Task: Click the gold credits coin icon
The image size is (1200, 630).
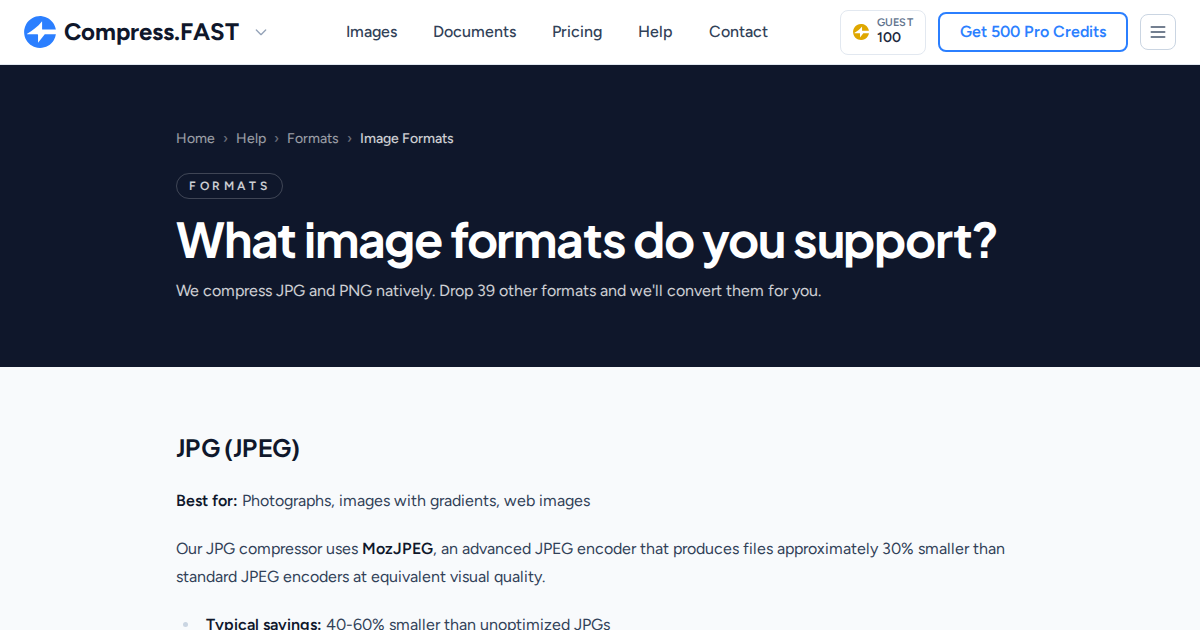Action: point(860,32)
